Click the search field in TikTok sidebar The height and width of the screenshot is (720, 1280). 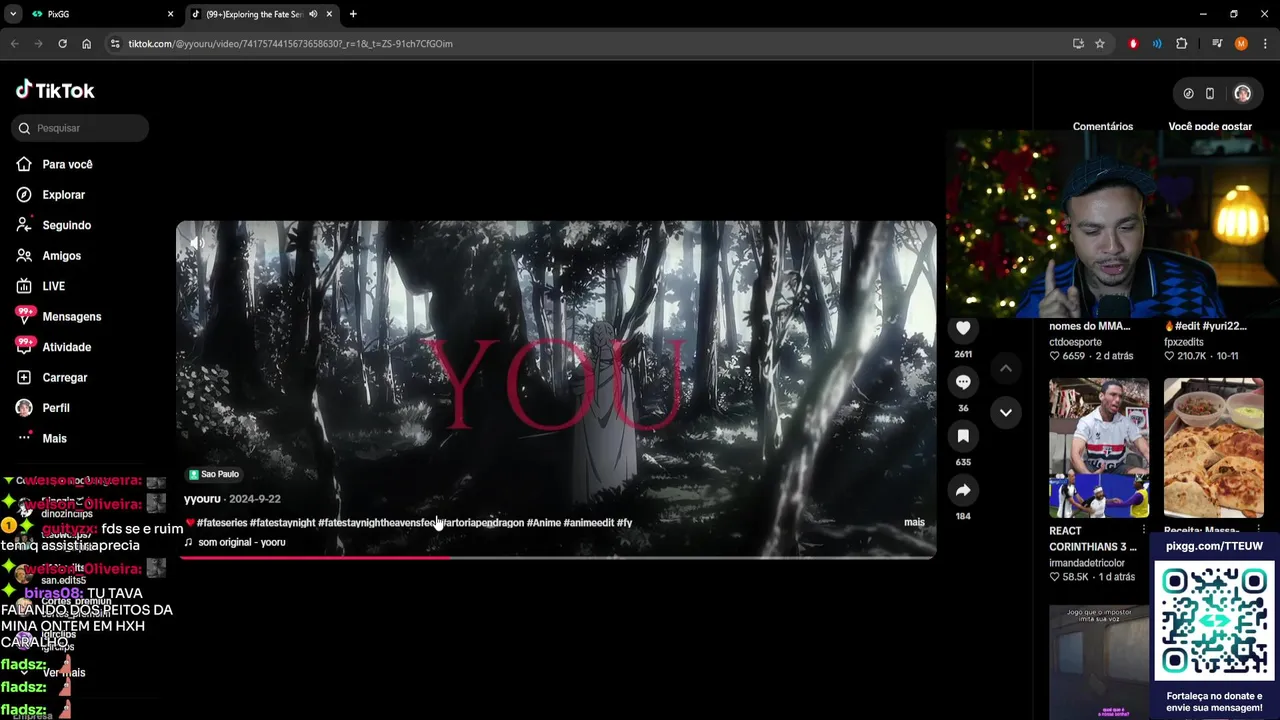pos(81,128)
